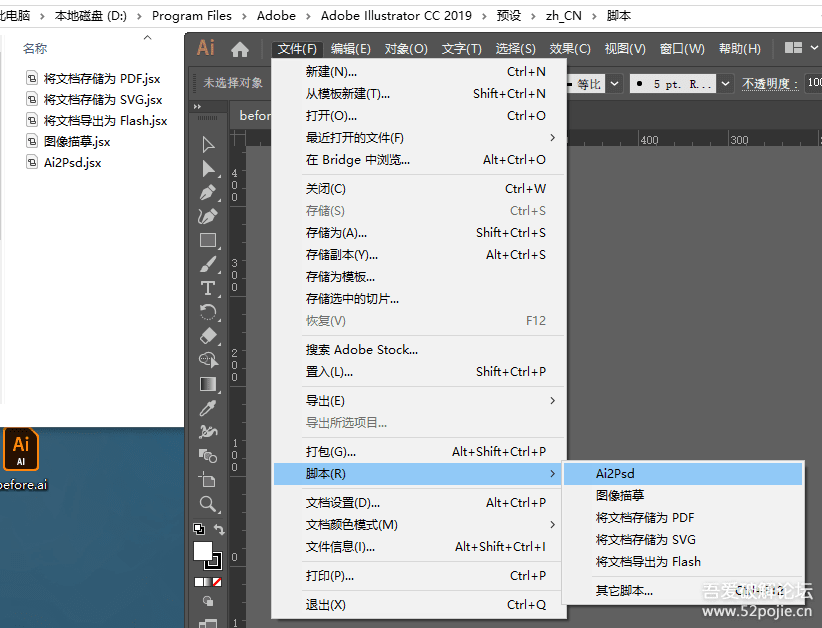Choose 脚本(R) menu entry
The height and width of the screenshot is (628, 822).
419,474
